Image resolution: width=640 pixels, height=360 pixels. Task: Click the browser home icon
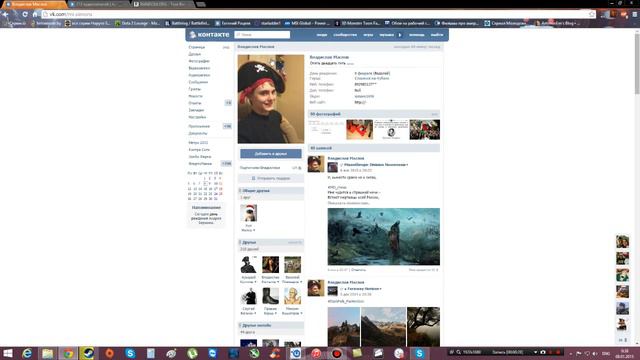click(x=35, y=14)
